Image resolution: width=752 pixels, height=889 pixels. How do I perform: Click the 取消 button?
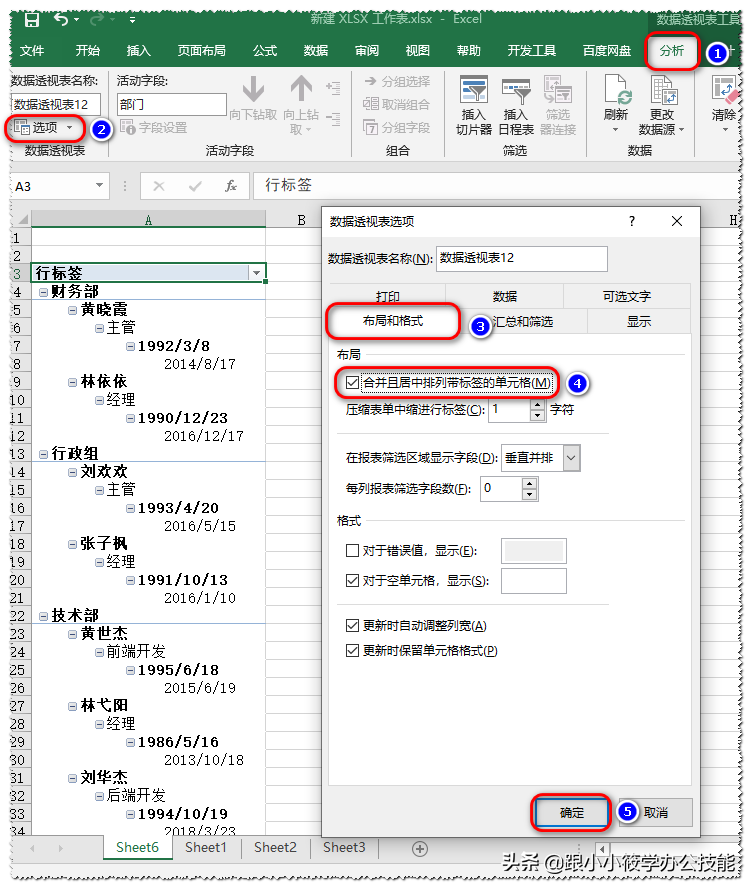pyautogui.click(x=656, y=813)
